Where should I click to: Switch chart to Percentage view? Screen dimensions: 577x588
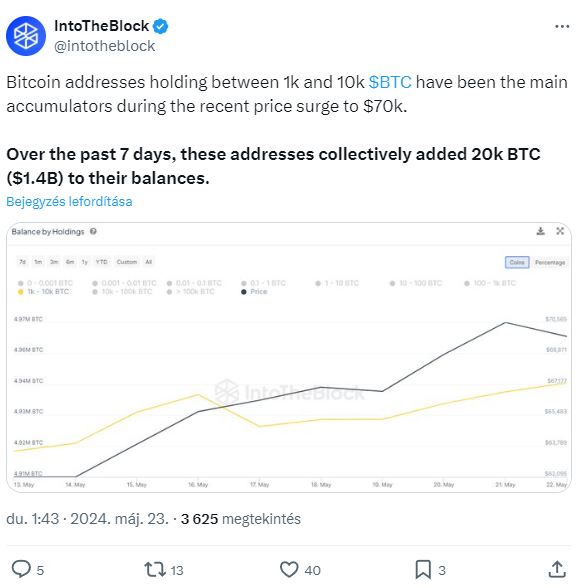tap(550, 262)
